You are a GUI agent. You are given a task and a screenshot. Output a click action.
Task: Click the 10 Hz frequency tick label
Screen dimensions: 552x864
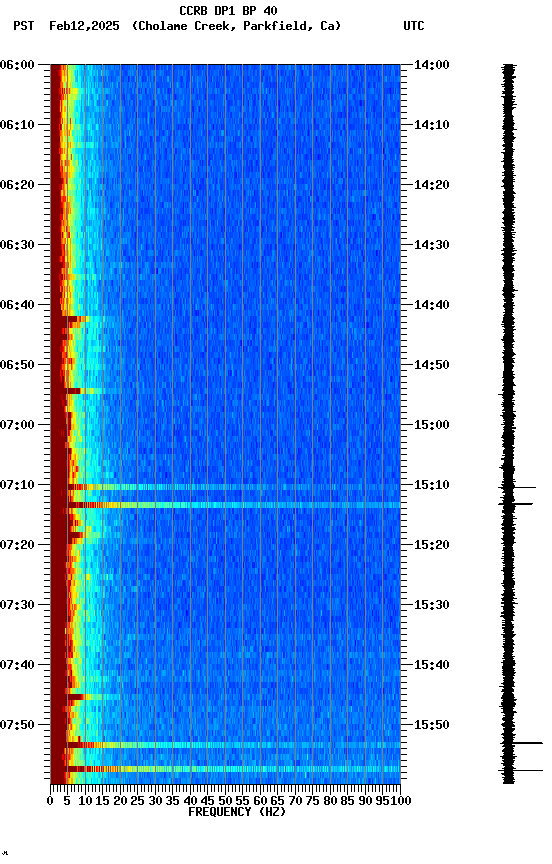click(x=85, y=802)
